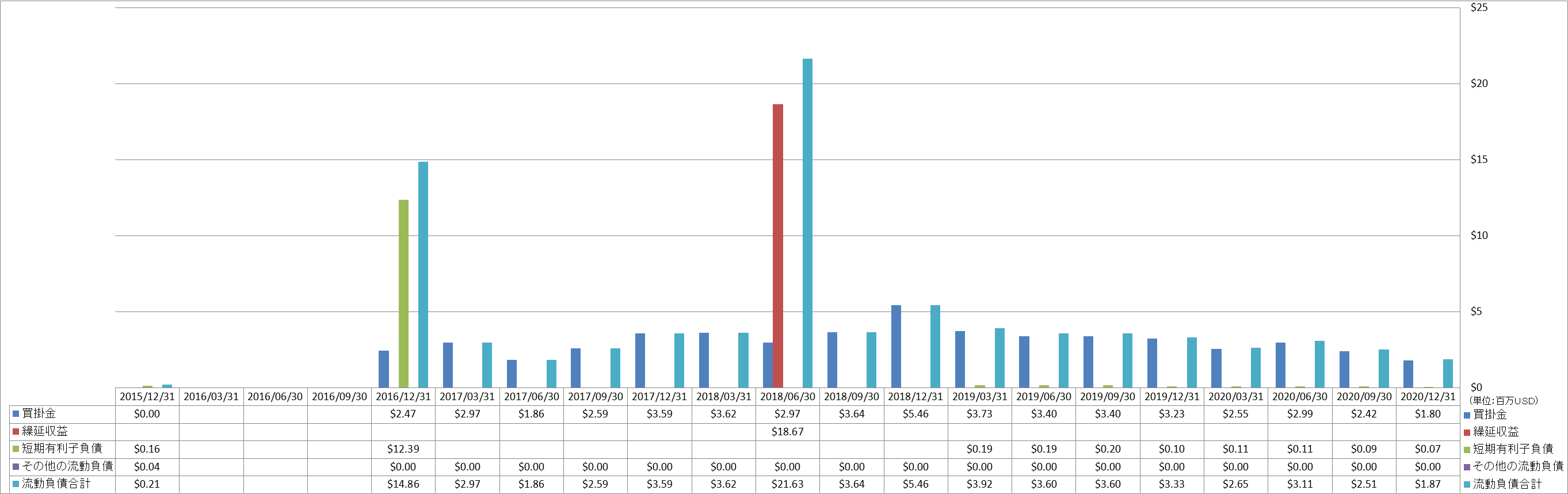This screenshot has width=1568, height=494.
Task: Select the 2020/06/30 date header
Action: click(x=1299, y=397)
